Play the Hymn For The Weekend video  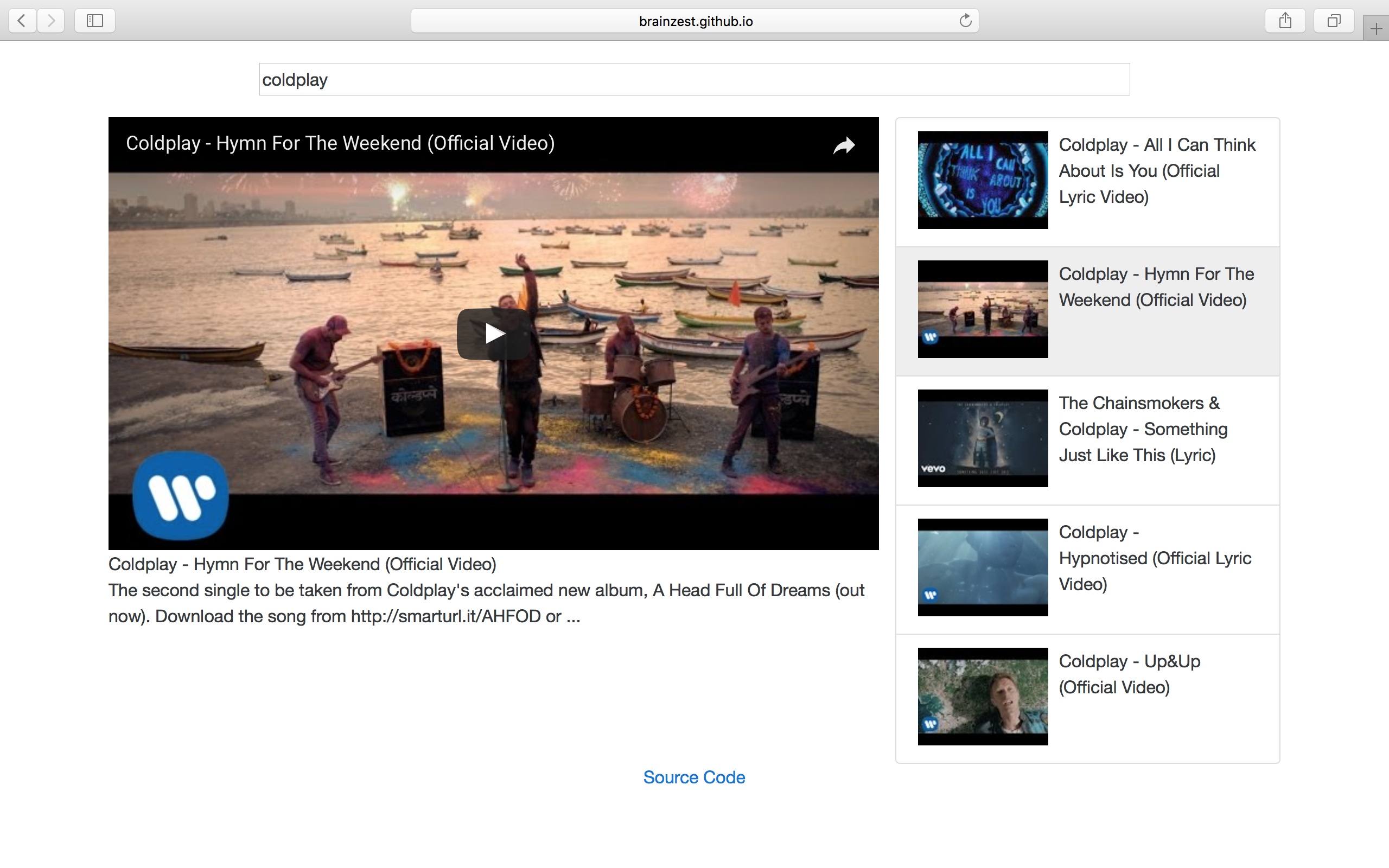(x=494, y=334)
